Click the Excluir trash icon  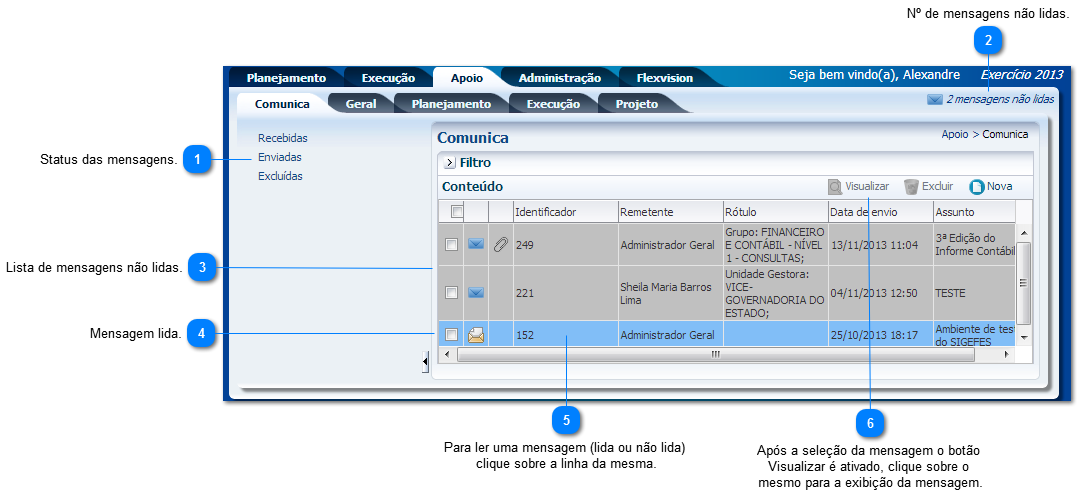point(911,187)
